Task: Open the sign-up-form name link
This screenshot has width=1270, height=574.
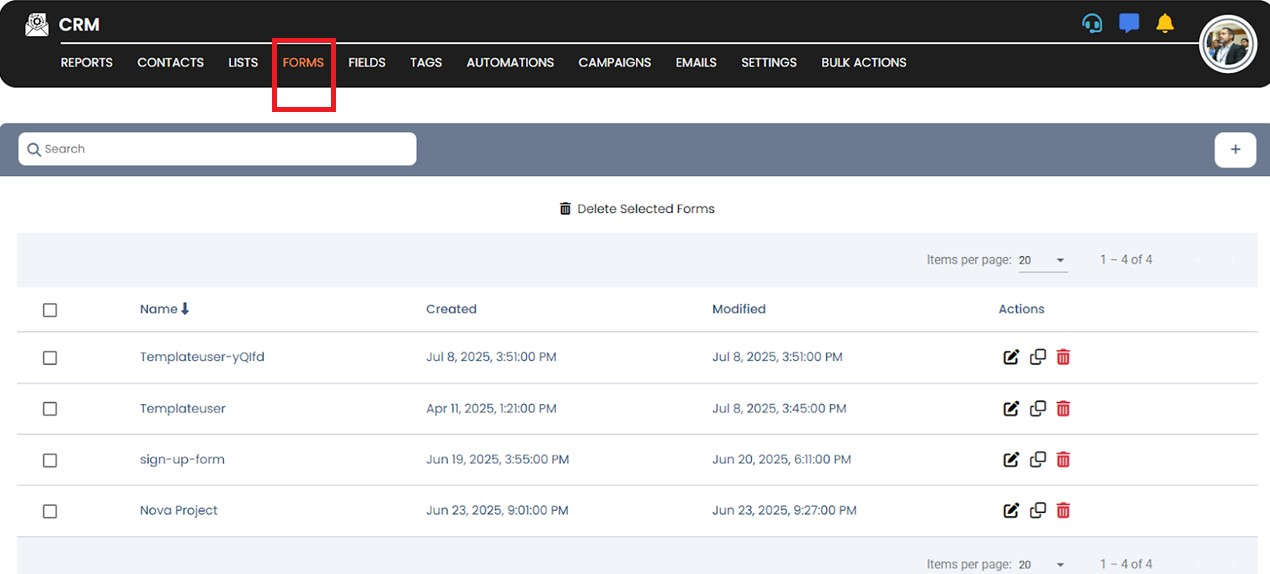Action: [x=182, y=460]
